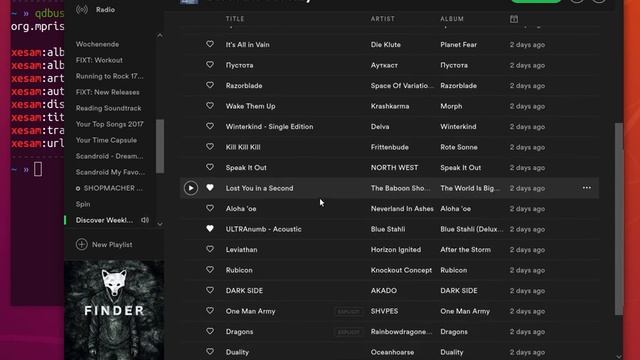Image resolution: width=640 pixels, height=360 pixels.
Task: Select Reading Soundtrack playlist
Action: (109, 108)
